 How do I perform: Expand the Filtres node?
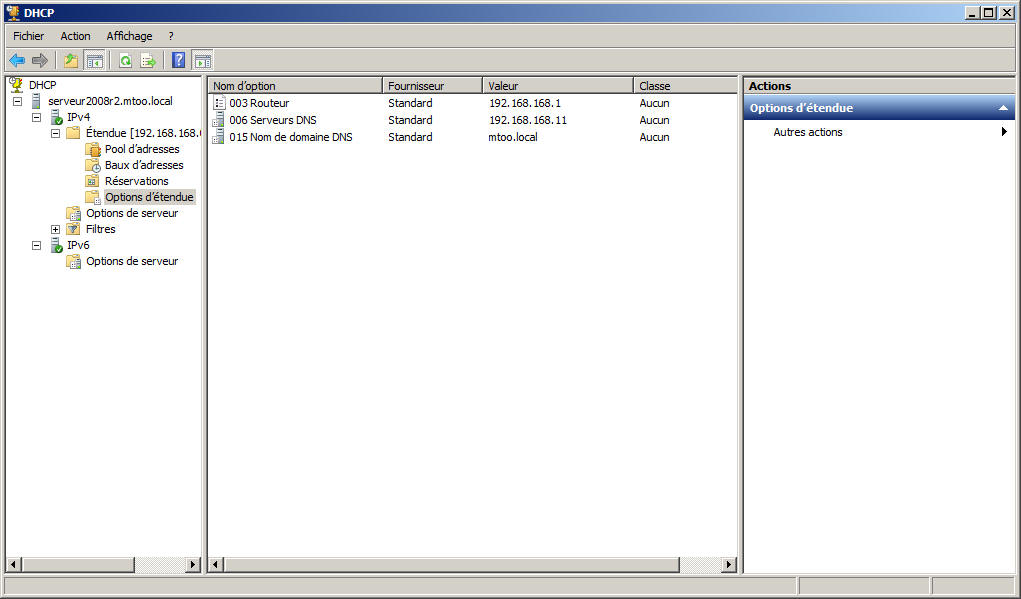[x=55, y=229]
